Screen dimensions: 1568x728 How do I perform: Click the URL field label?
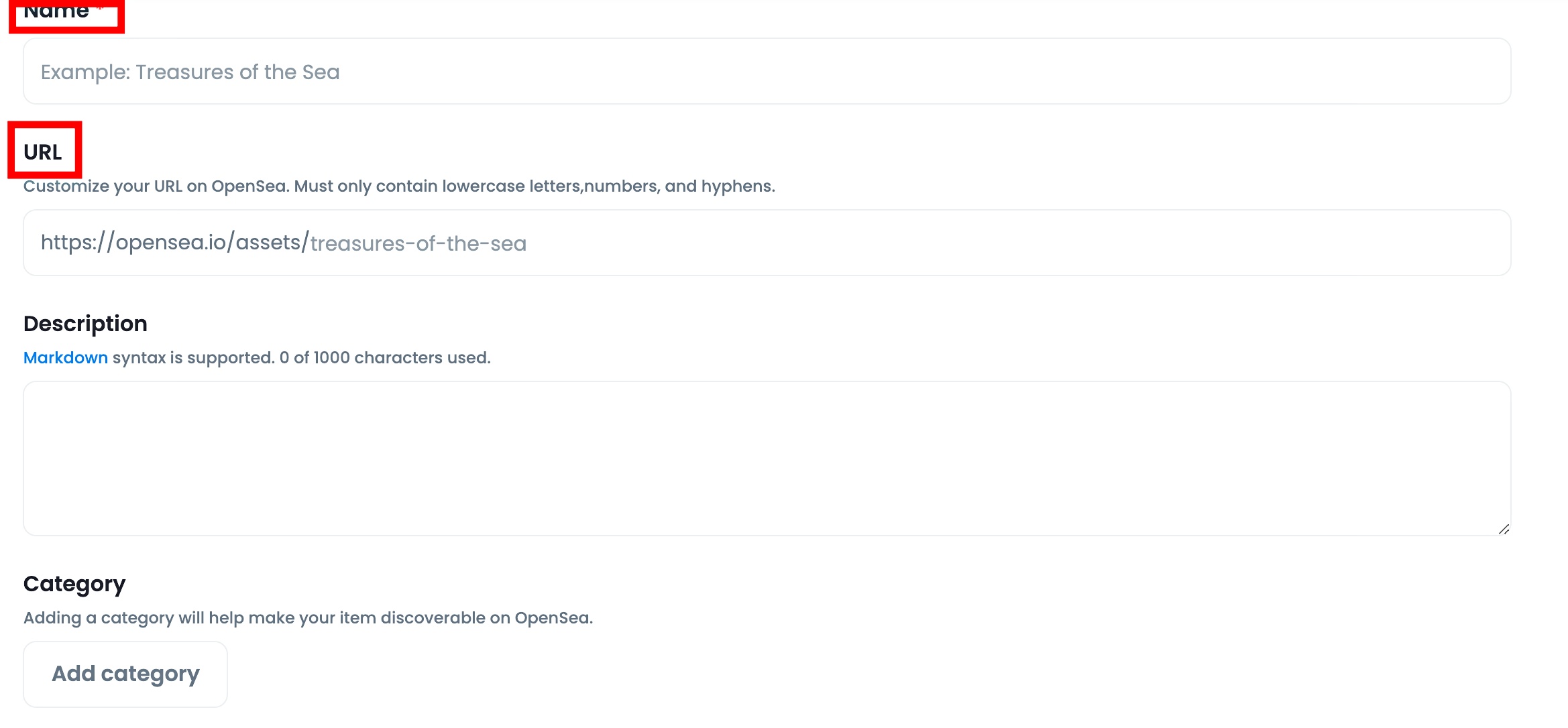coord(42,152)
